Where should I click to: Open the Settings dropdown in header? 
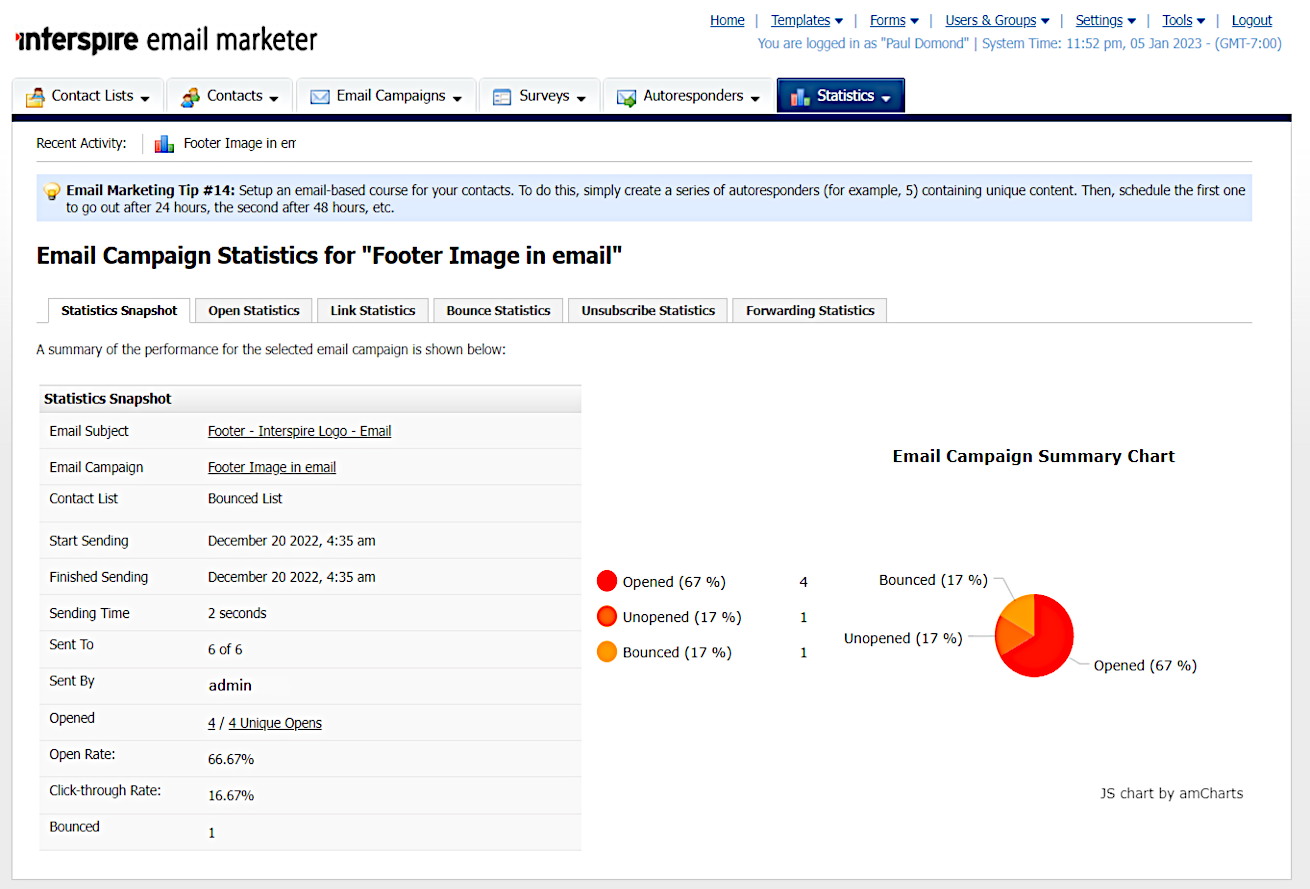(1105, 20)
